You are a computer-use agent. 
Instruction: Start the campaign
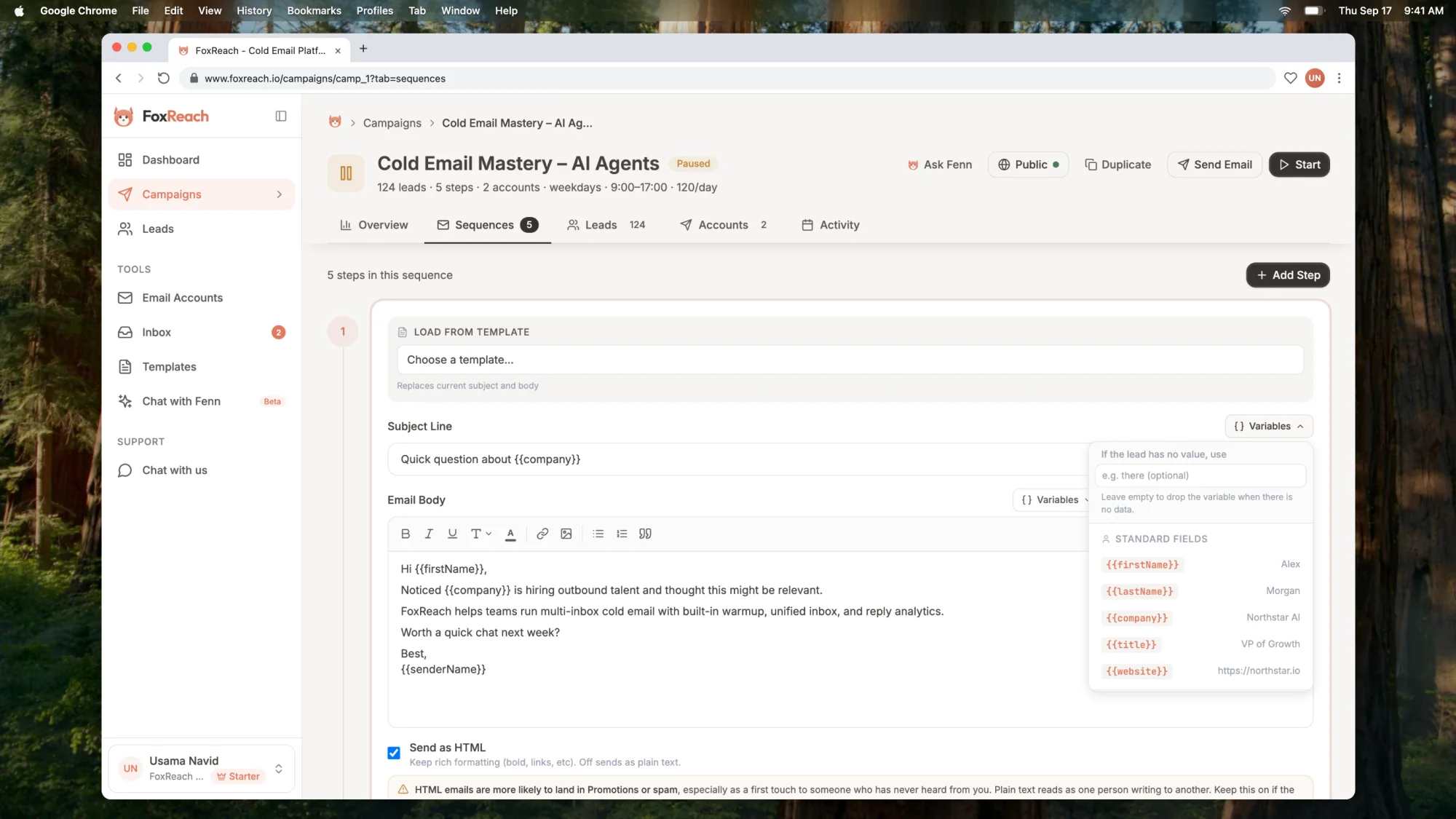click(1299, 165)
